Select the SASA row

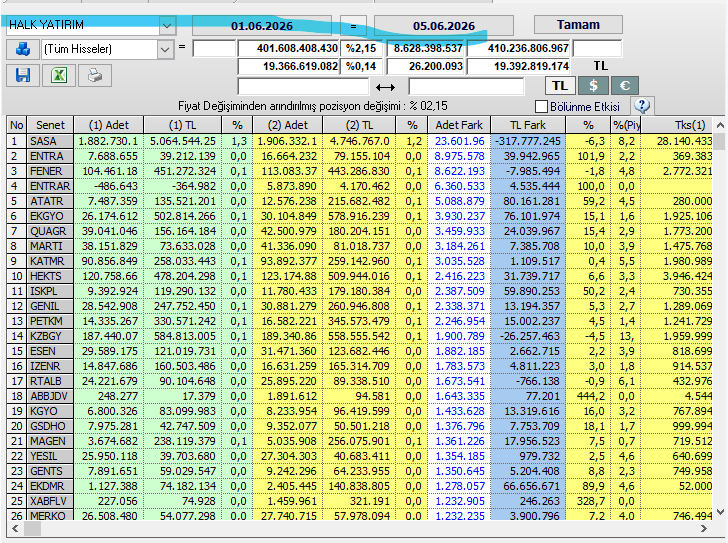click(359, 141)
